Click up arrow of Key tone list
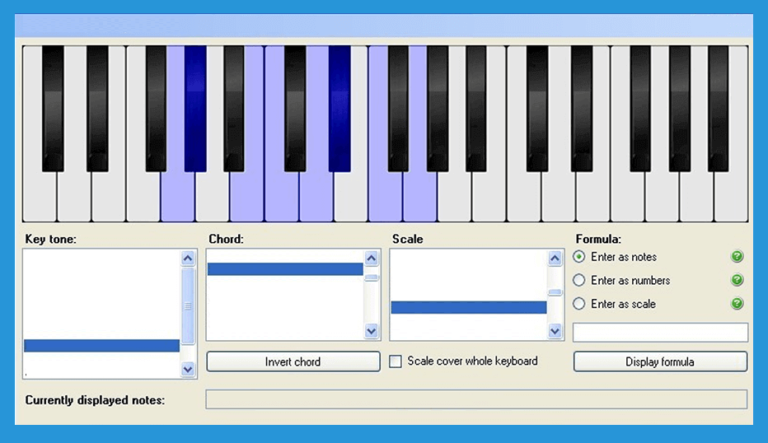Screen dimensions: 768x443 188,258
